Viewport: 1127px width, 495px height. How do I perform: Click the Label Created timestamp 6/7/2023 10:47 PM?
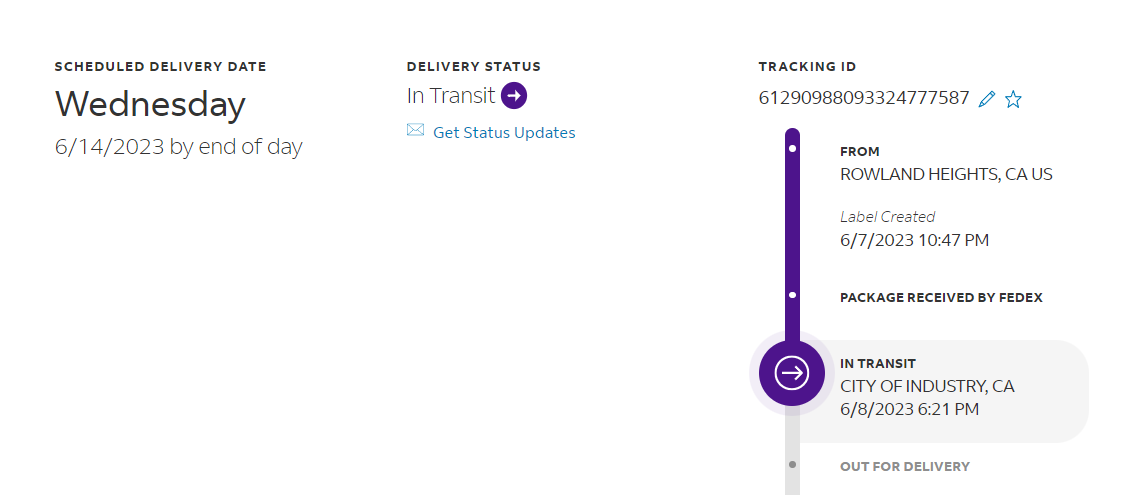click(x=914, y=240)
